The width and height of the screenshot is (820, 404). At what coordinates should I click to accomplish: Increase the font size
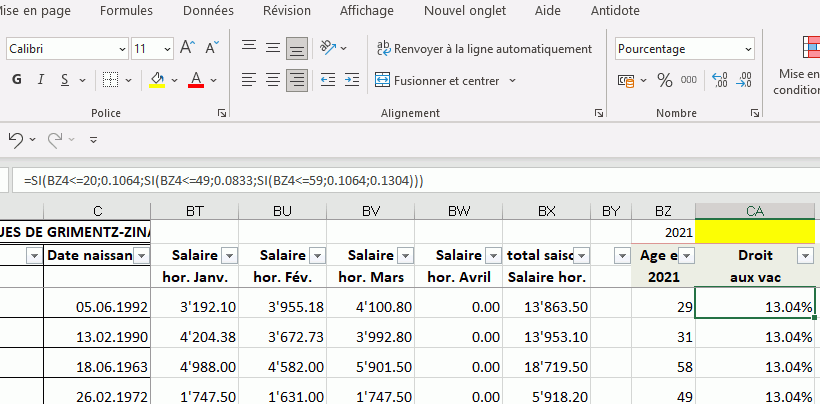[x=185, y=48]
